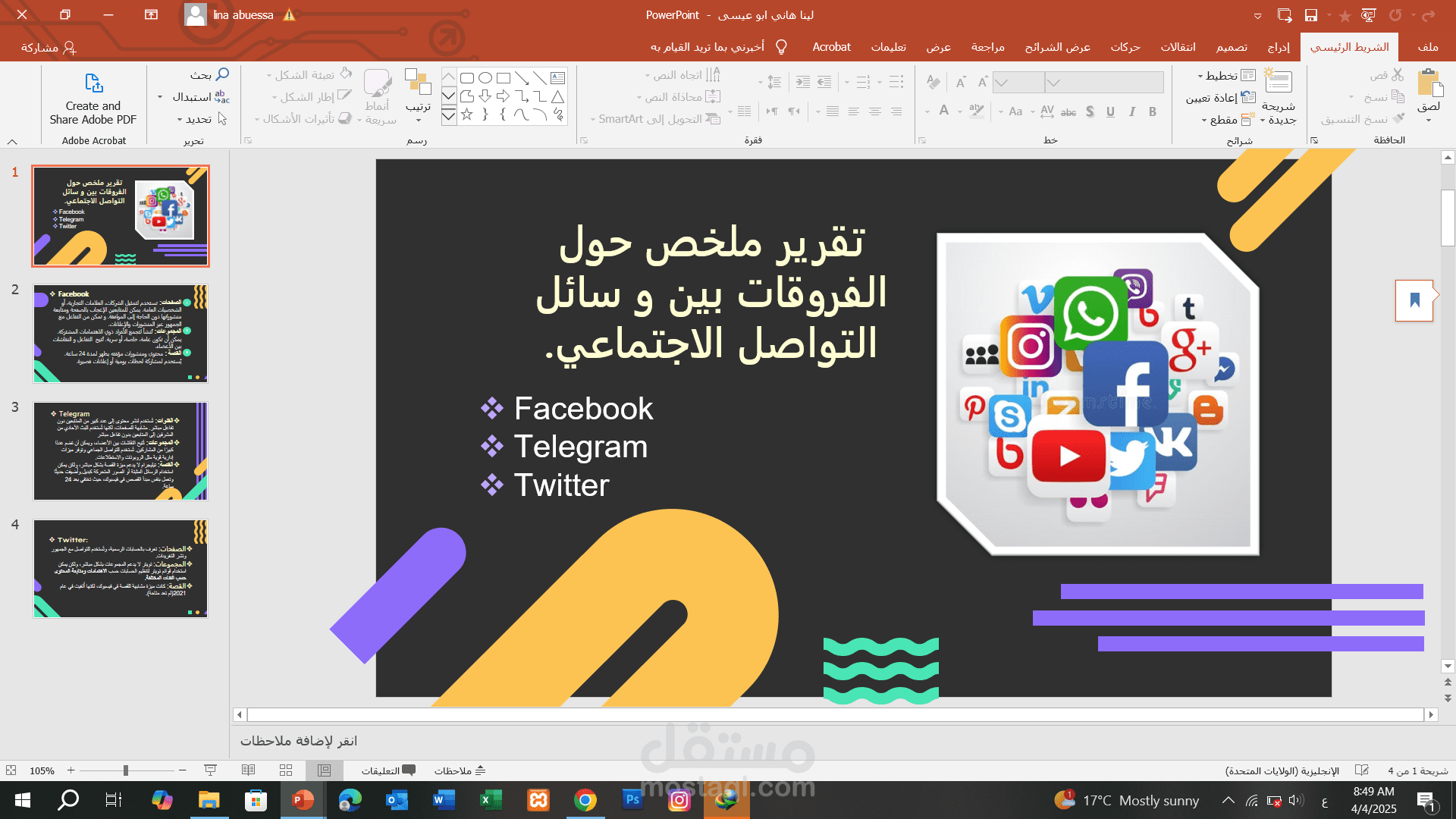Open the Design (تصميم) tab

click(1232, 47)
